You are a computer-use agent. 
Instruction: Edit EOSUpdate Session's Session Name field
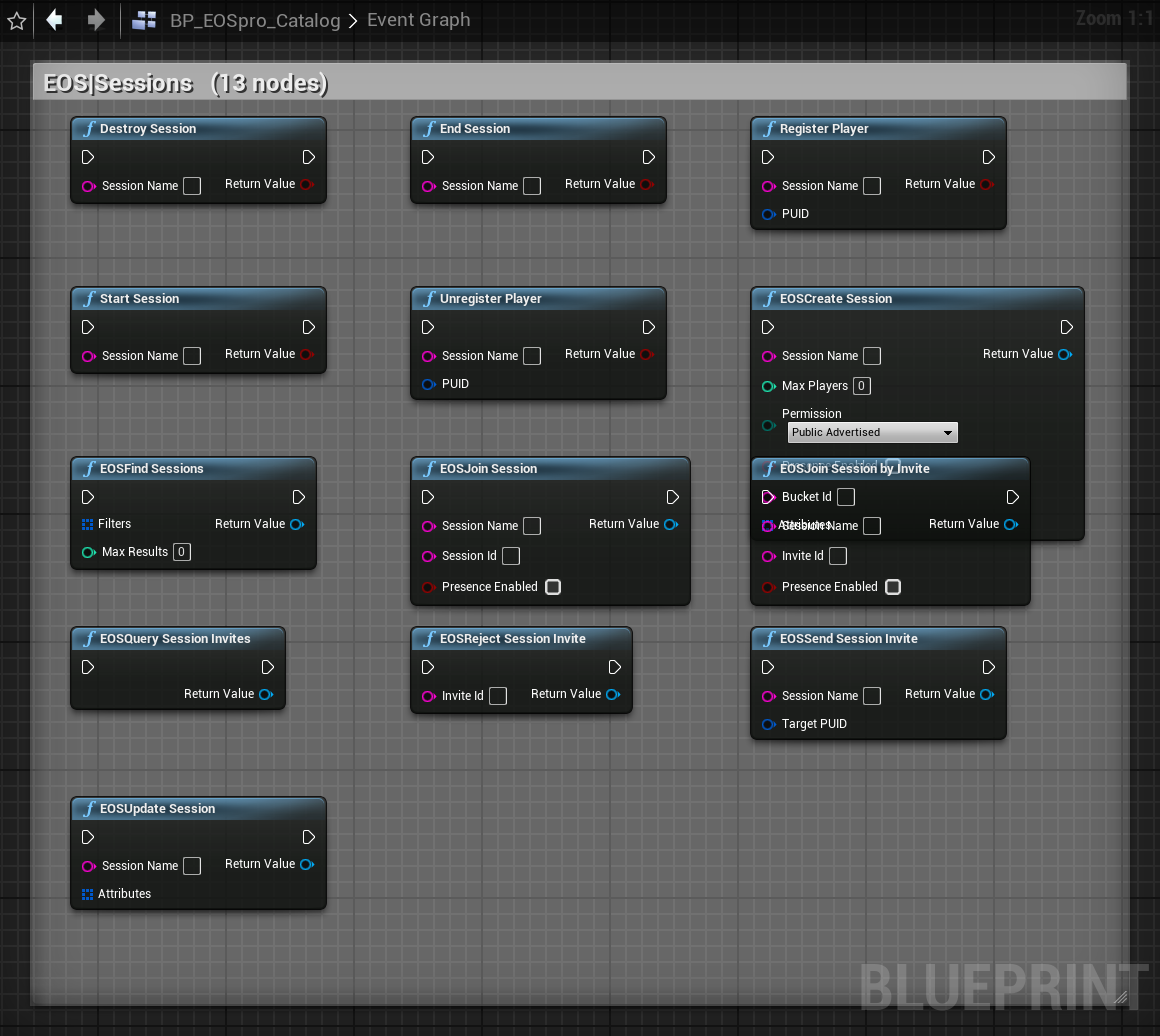click(192, 866)
